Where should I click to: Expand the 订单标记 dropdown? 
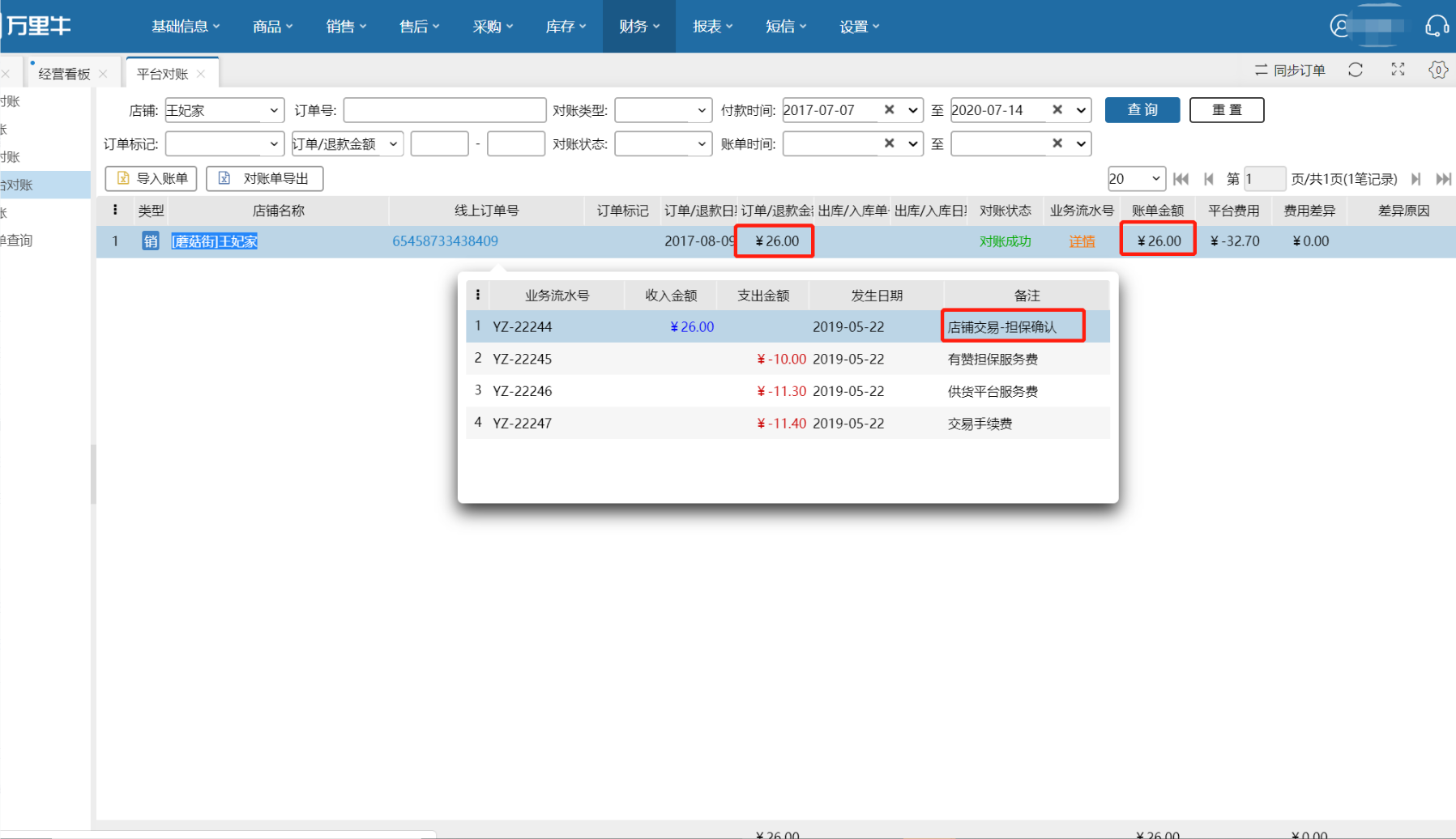(x=224, y=144)
